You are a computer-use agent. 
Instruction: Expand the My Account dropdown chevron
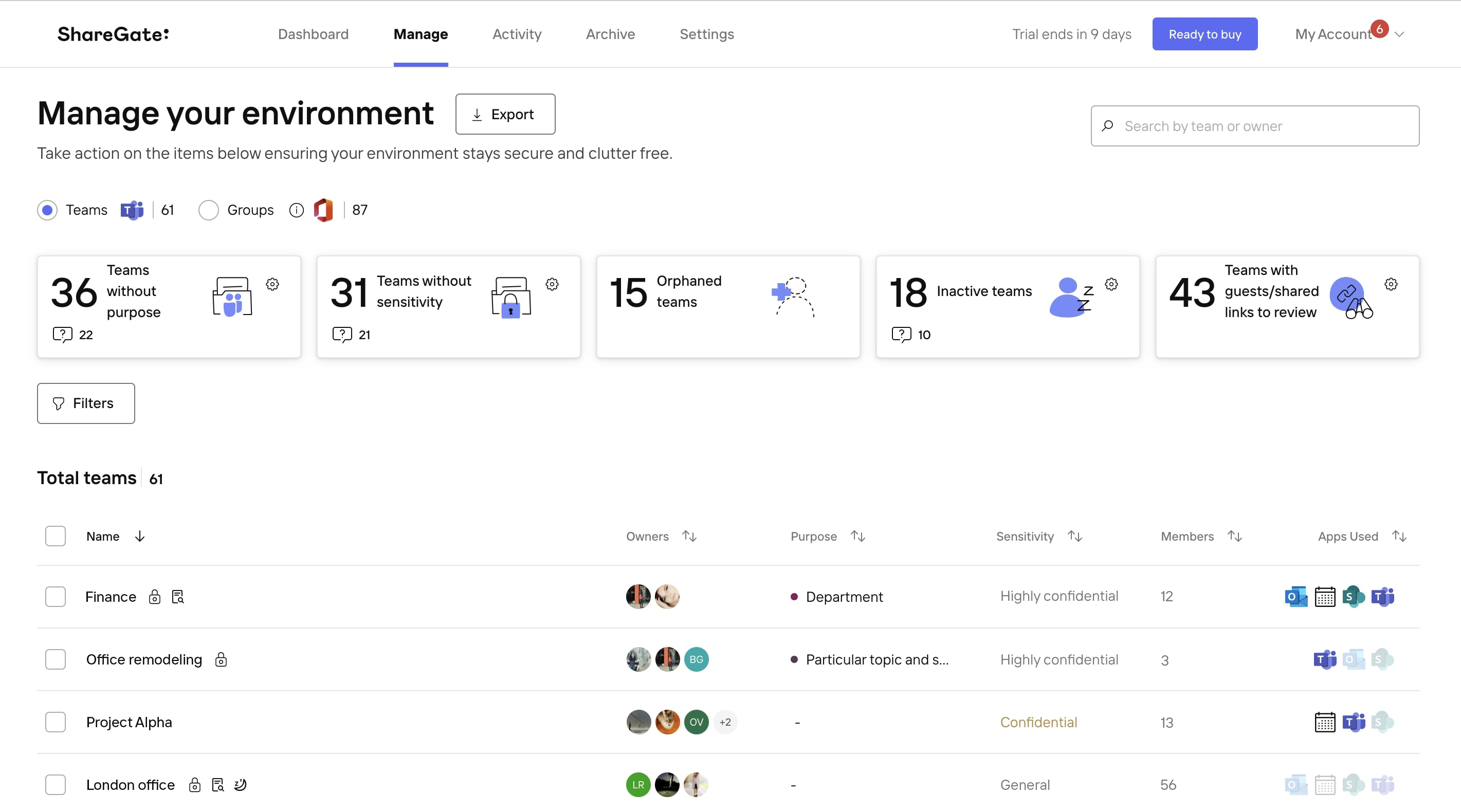[x=1400, y=34]
